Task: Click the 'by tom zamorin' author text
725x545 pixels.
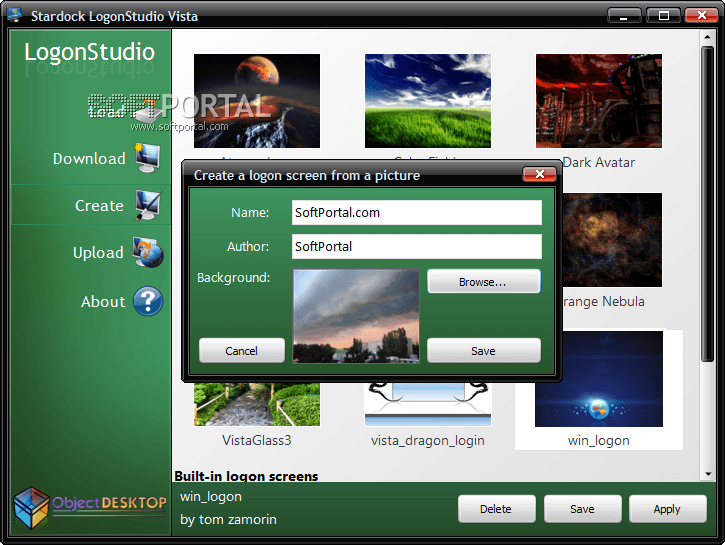Action: coord(228,520)
